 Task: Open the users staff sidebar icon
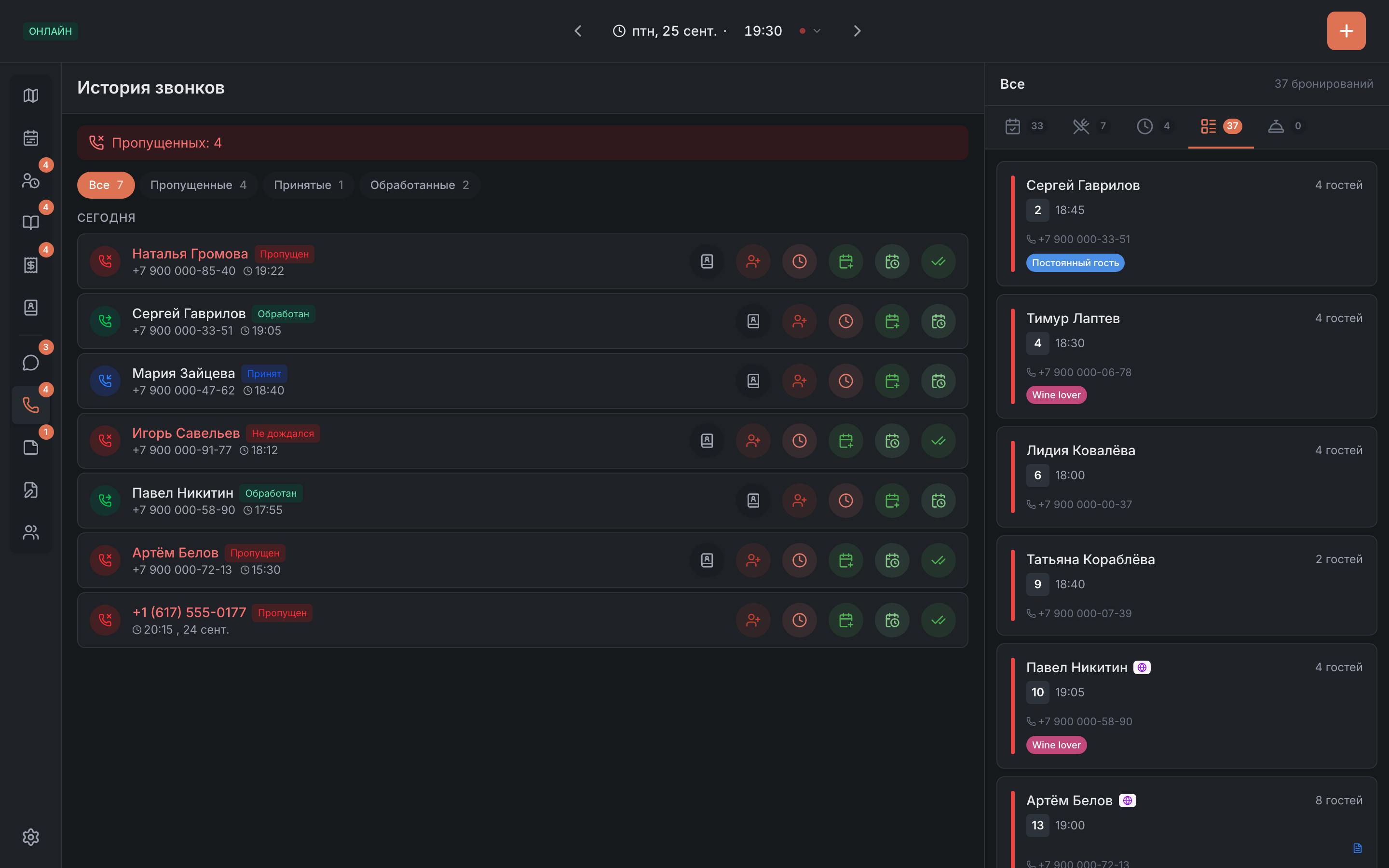point(31,533)
